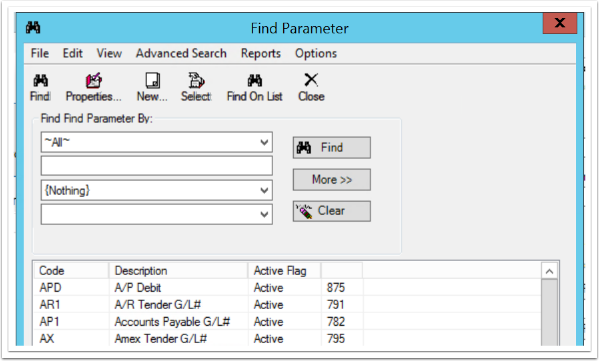Click the More >> button
The height and width of the screenshot is (361, 599).
coord(332,180)
